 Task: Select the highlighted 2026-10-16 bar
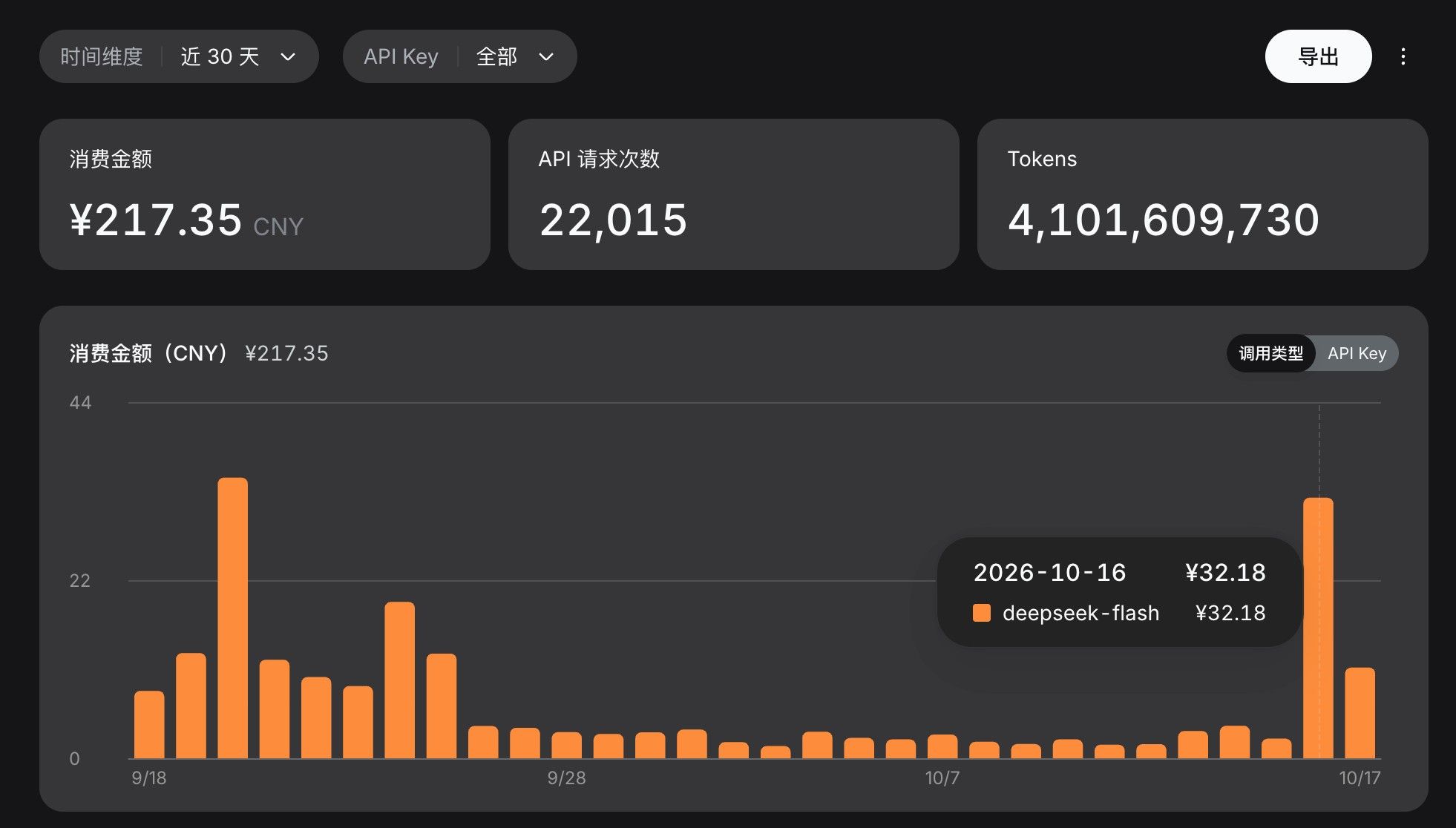(1318, 628)
